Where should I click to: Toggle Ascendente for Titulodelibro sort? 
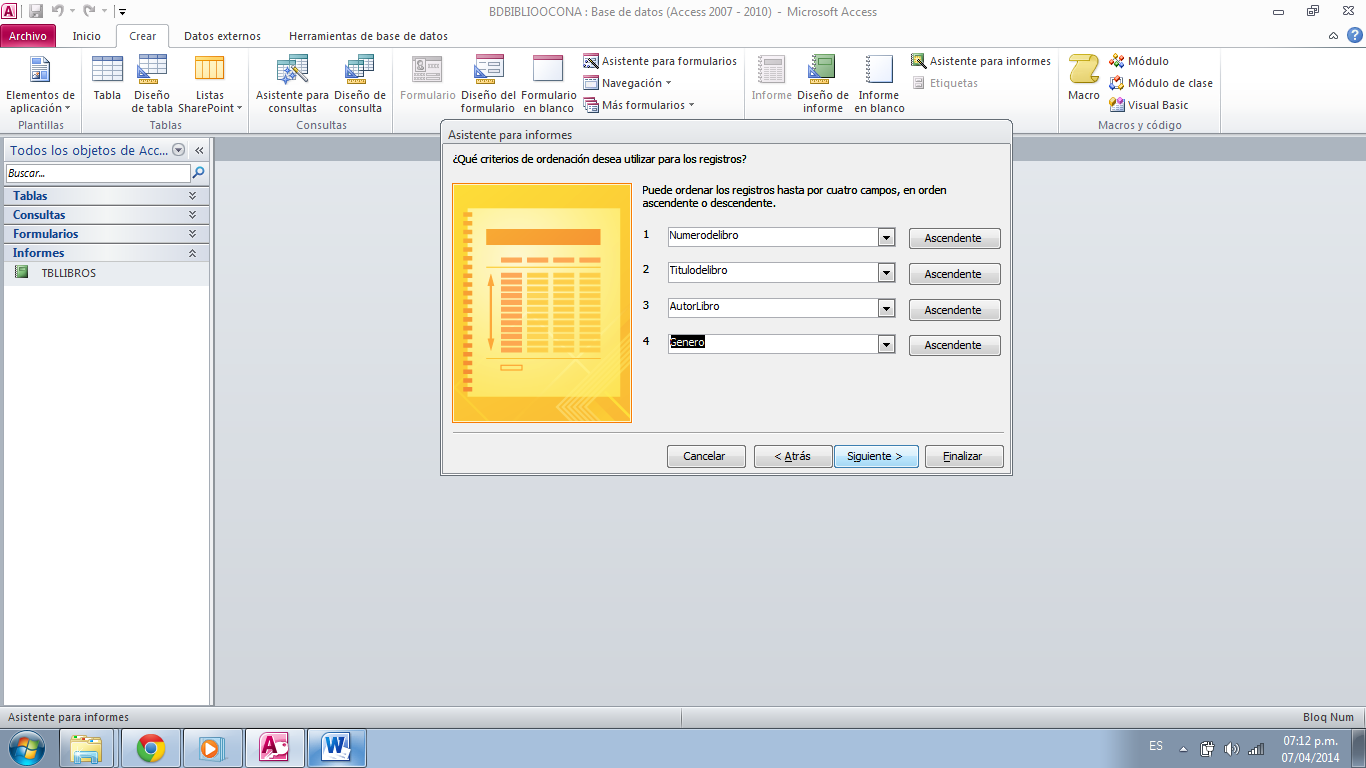click(x=954, y=273)
